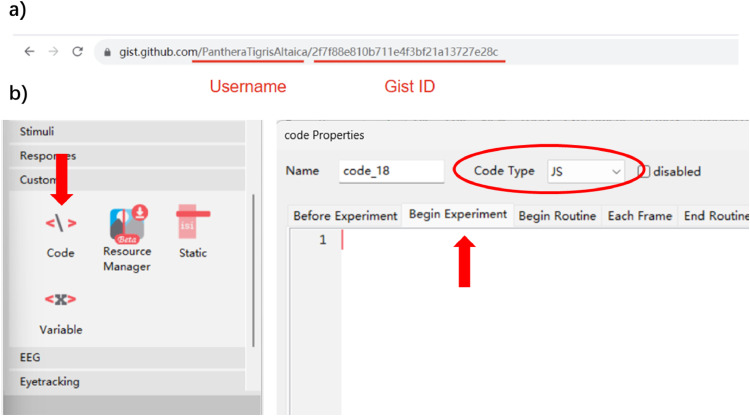Open the Each Frame tab

pos(640,216)
